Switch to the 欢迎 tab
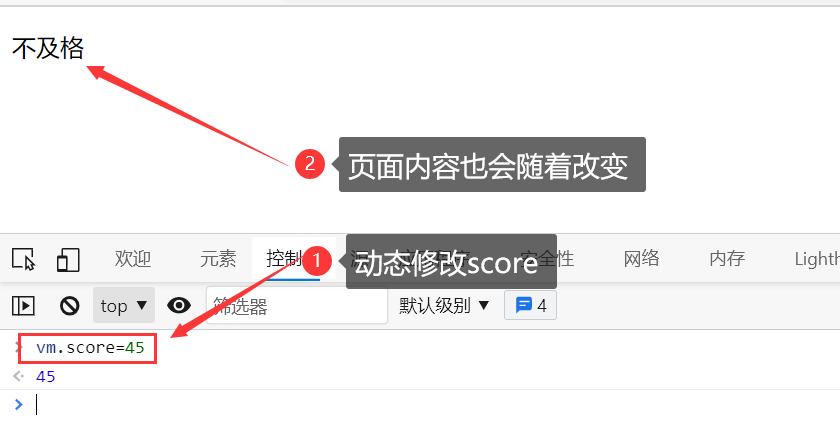This screenshot has width=840, height=438. click(132, 259)
